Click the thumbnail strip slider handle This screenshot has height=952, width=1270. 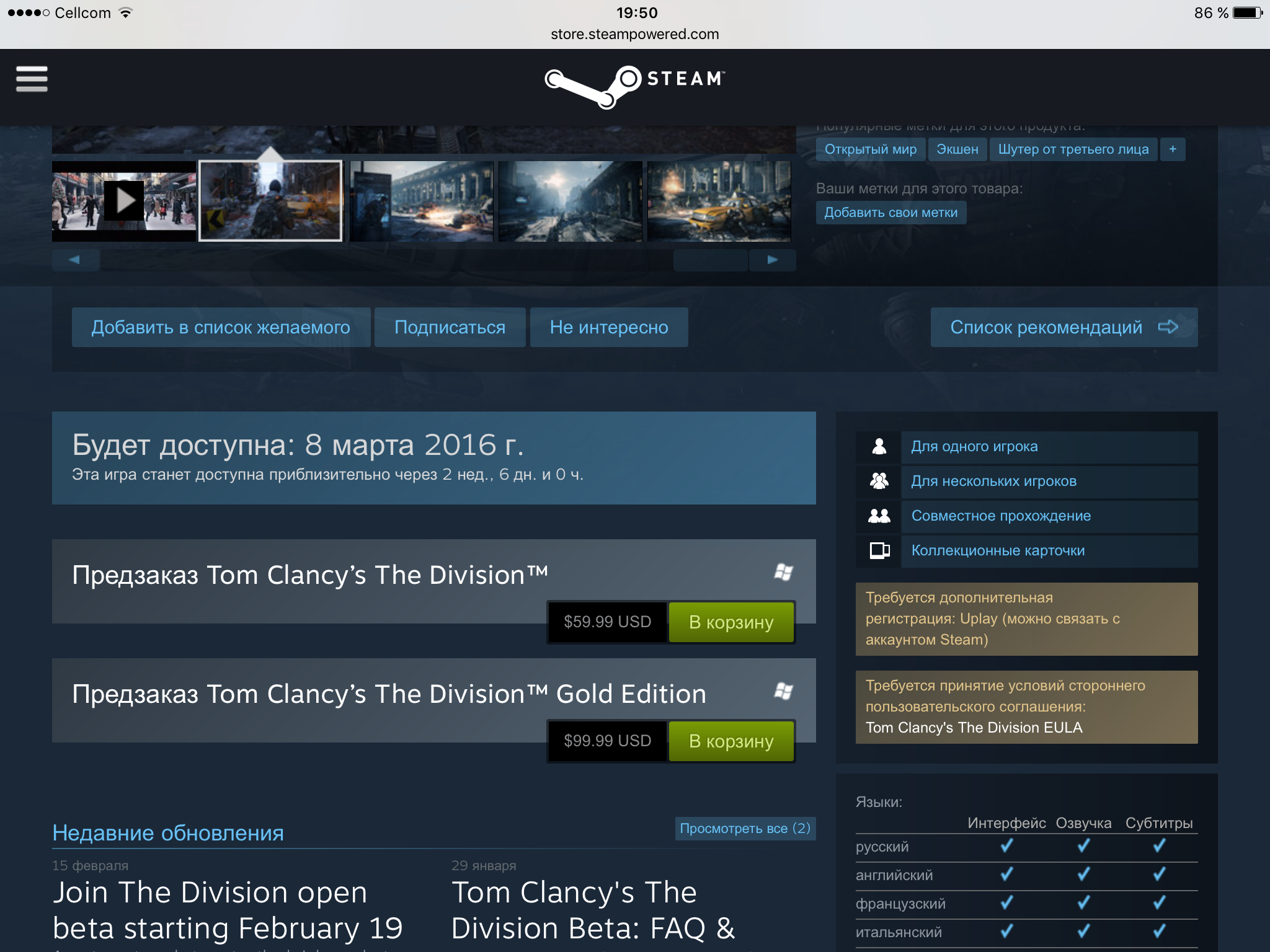point(711,260)
